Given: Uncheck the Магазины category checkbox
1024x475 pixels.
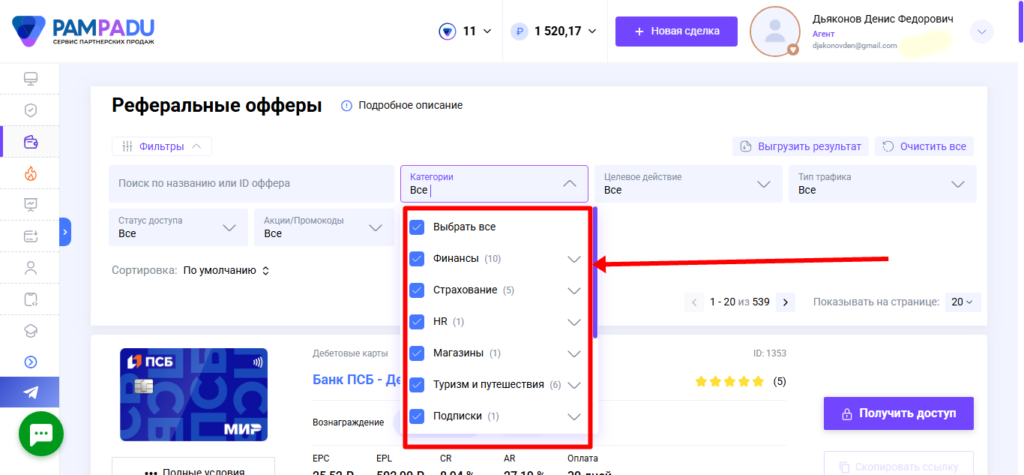Looking at the screenshot, I should pos(417,353).
